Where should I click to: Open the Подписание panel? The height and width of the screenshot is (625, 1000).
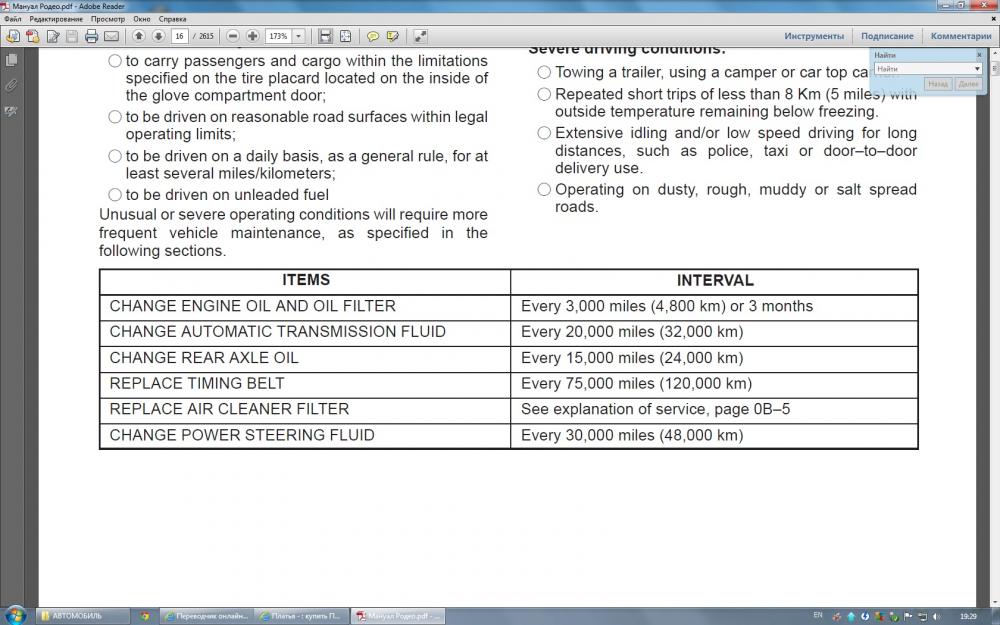(x=887, y=36)
